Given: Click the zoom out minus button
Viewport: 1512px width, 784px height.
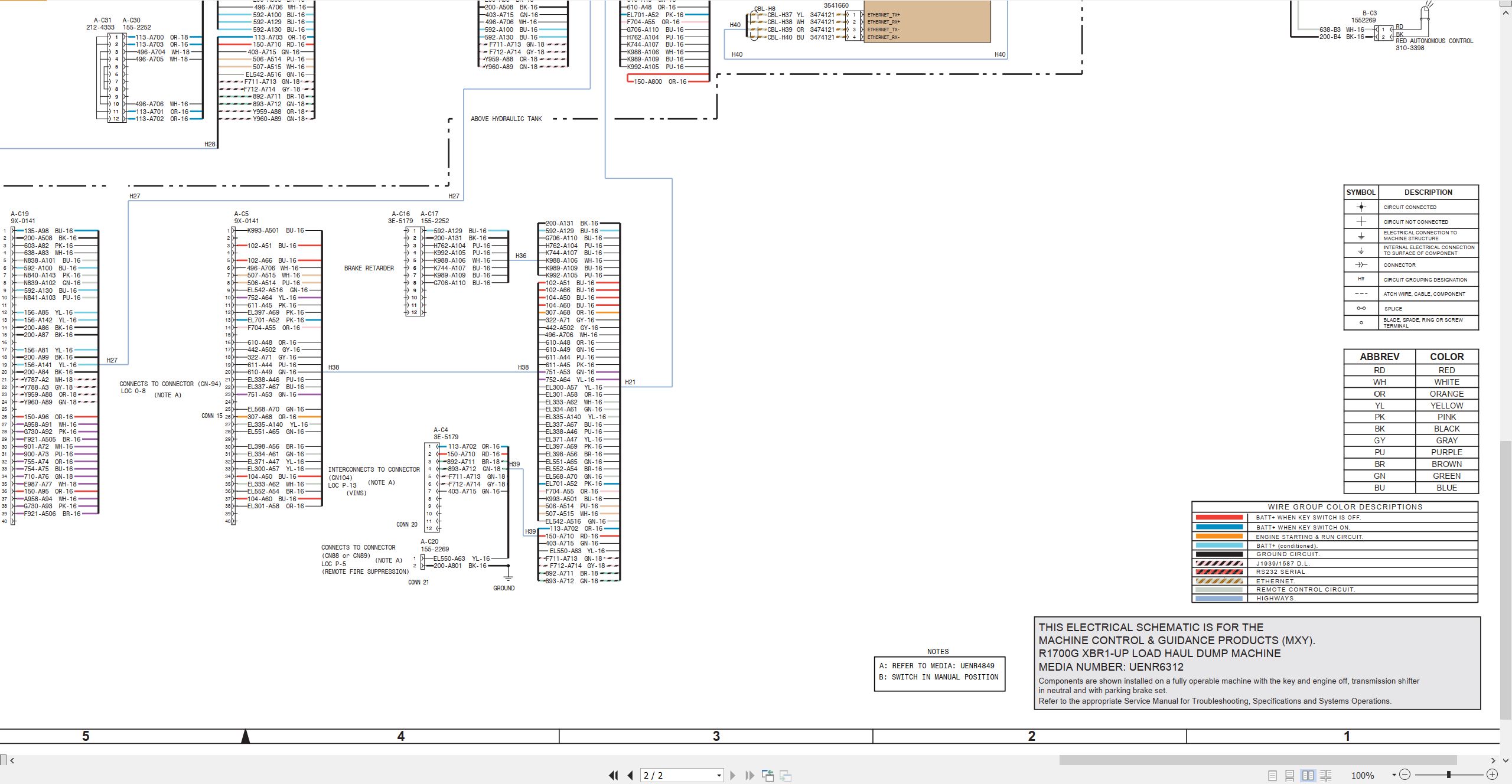Looking at the screenshot, I should click(1405, 775).
